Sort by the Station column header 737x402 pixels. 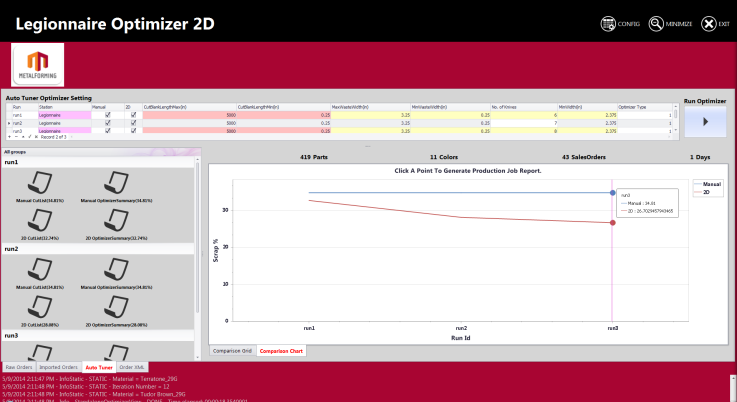(x=64, y=107)
